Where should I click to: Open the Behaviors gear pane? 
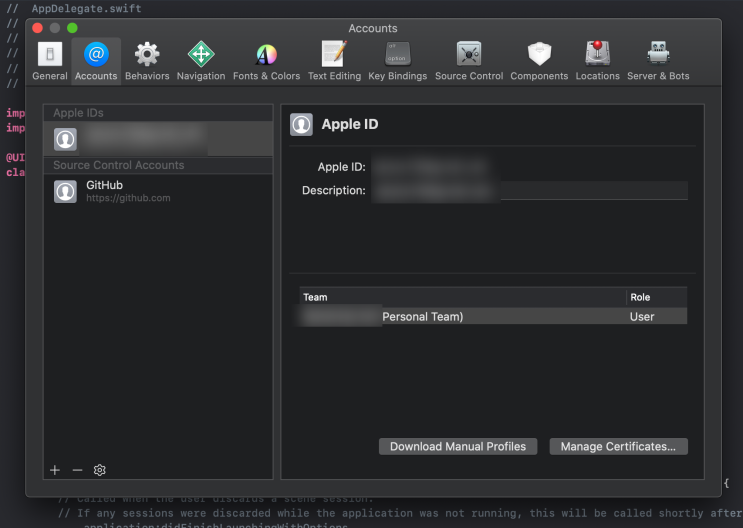(147, 61)
